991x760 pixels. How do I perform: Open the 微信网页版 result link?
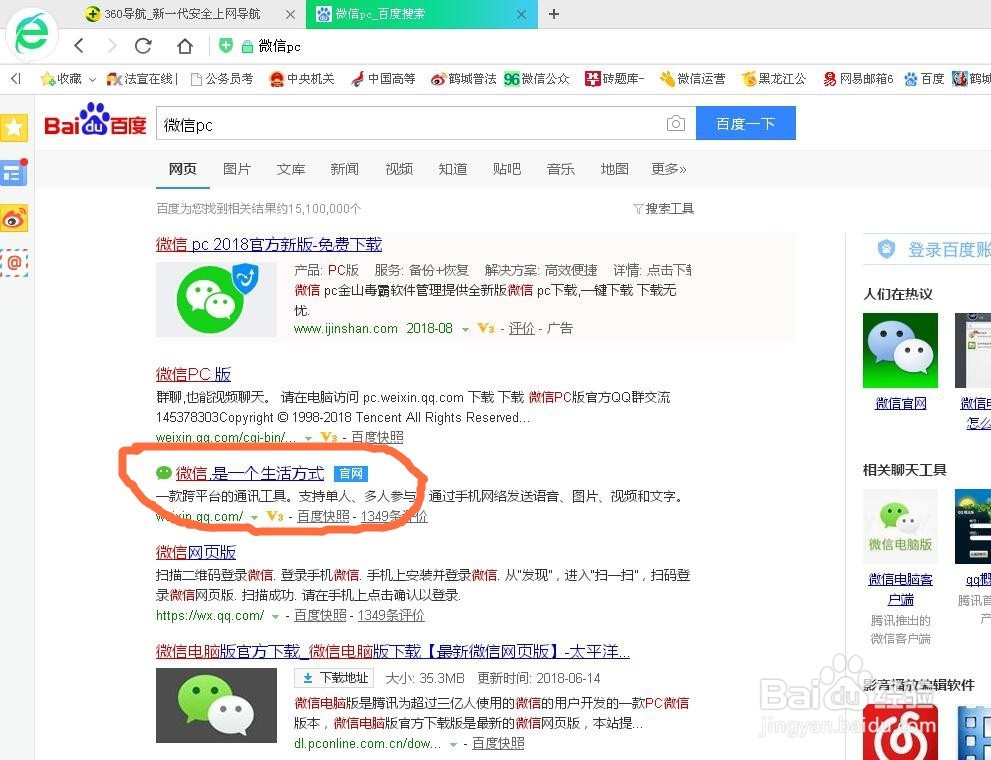[x=196, y=552]
